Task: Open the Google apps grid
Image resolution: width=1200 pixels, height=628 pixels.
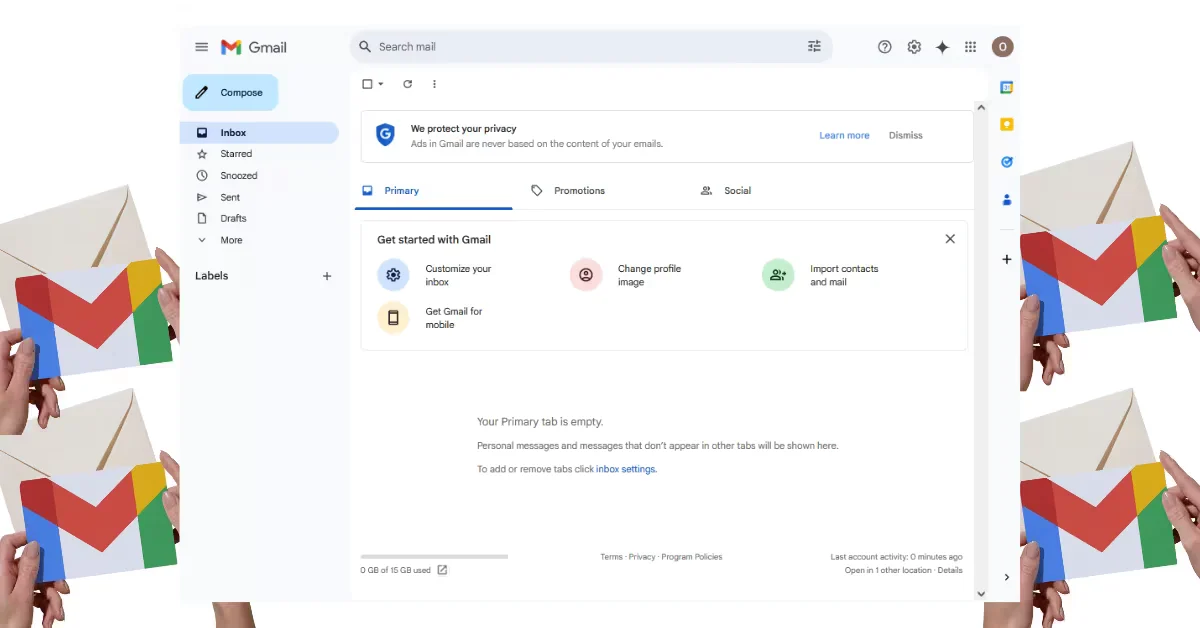Action: (970, 47)
